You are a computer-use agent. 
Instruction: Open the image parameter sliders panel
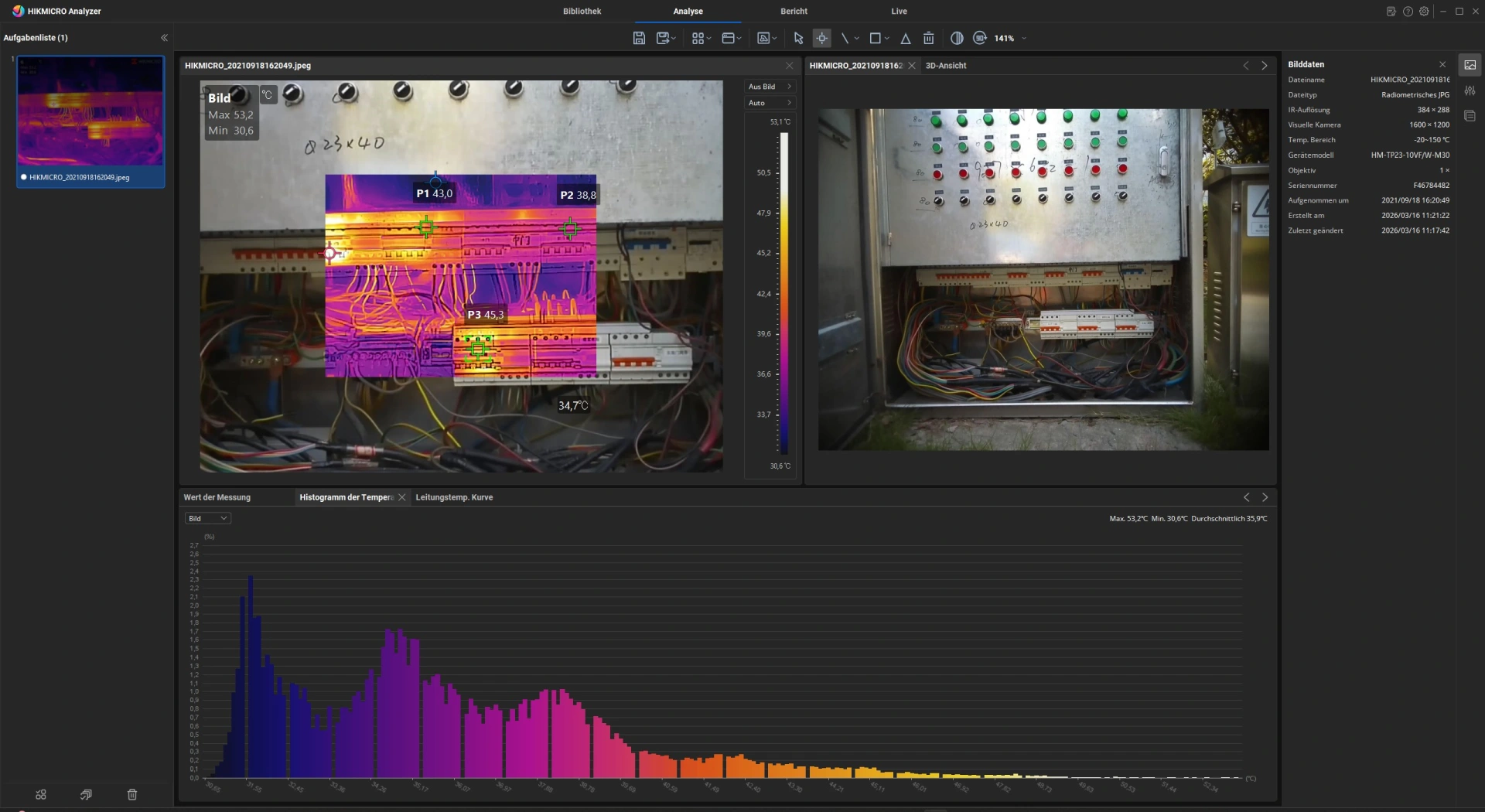tap(1470, 90)
